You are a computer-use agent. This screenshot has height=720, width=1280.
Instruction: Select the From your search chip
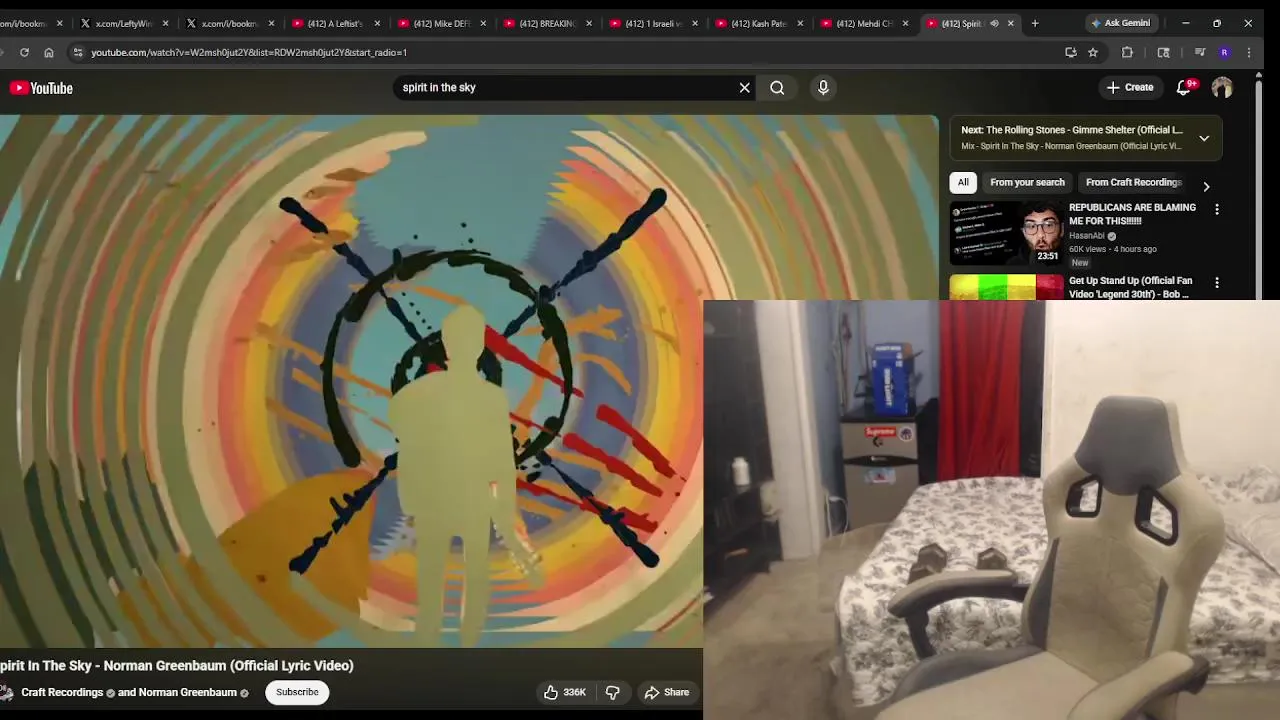pyautogui.click(x=1027, y=182)
